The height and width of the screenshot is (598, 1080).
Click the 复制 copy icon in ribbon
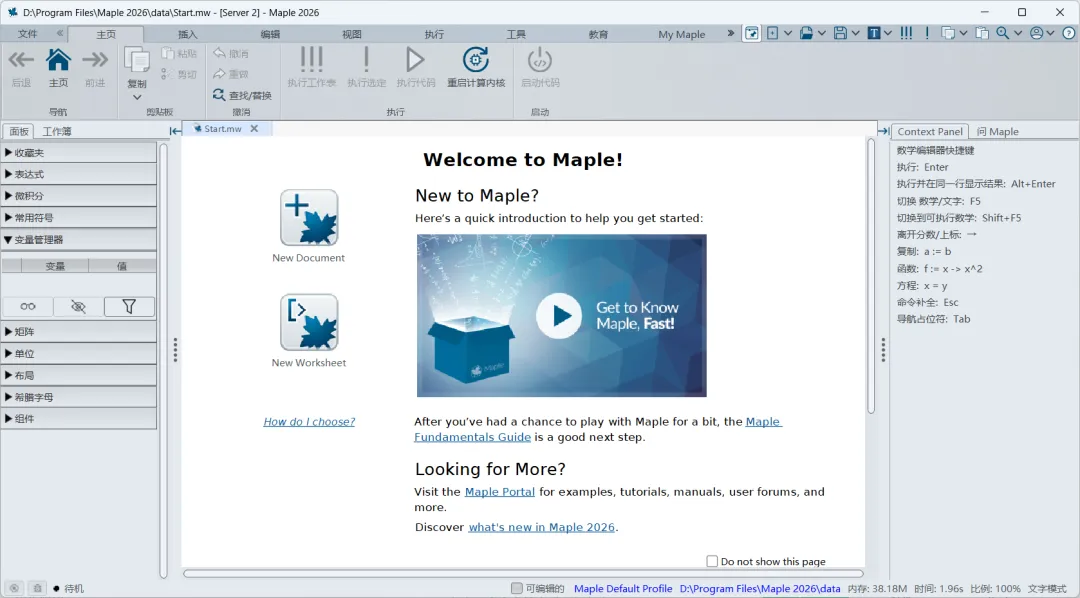[136, 61]
